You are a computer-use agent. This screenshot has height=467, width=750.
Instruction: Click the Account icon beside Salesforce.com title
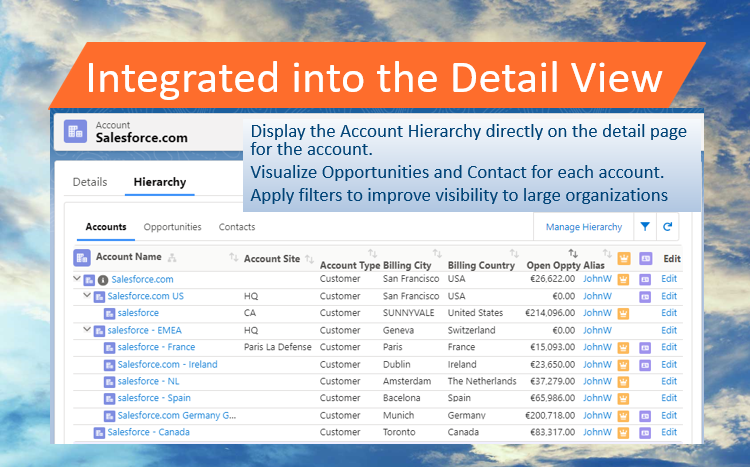[75, 132]
